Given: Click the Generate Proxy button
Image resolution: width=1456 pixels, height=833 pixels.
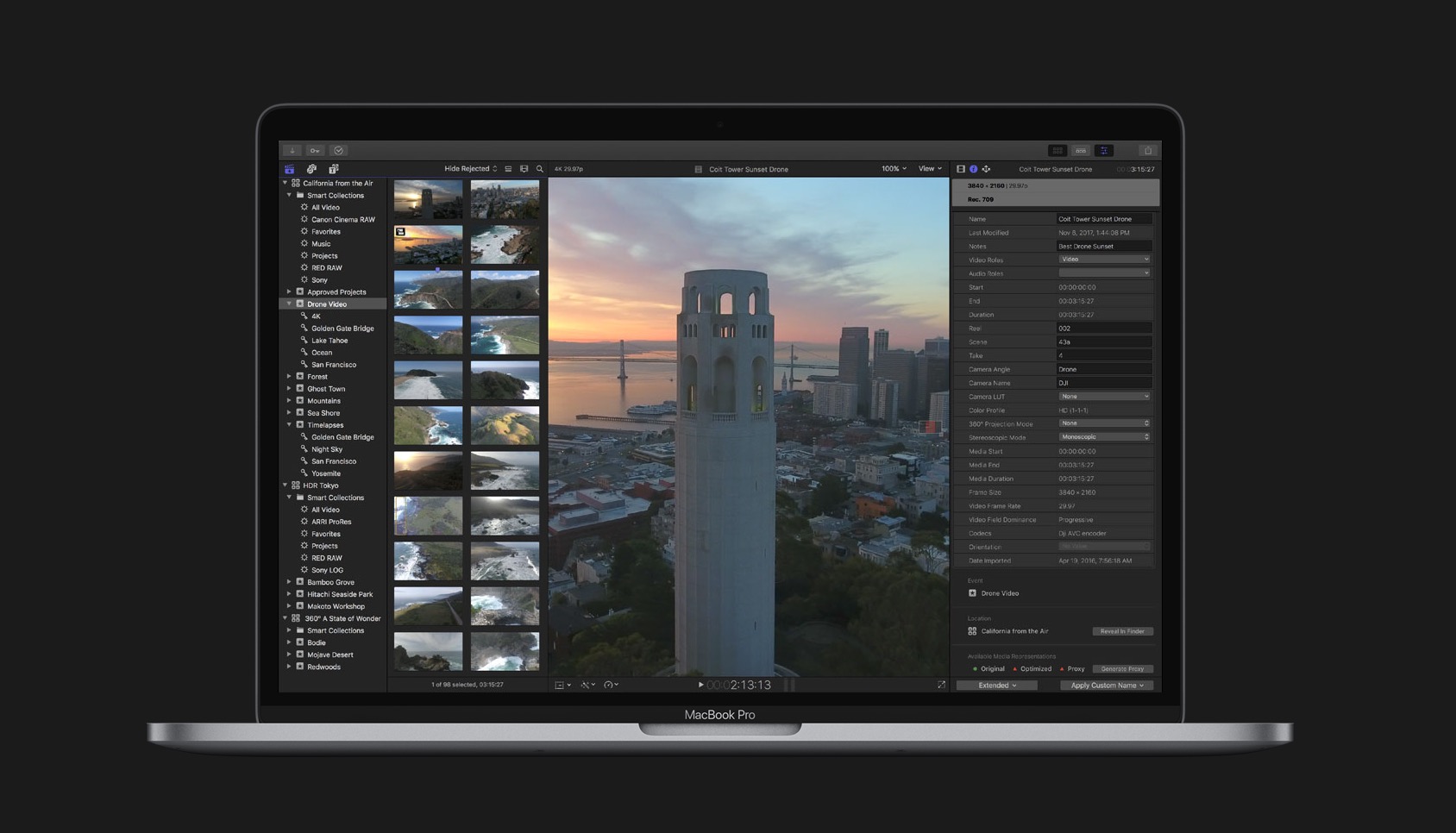Looking at the screenshot, I should coord(1123,668).
